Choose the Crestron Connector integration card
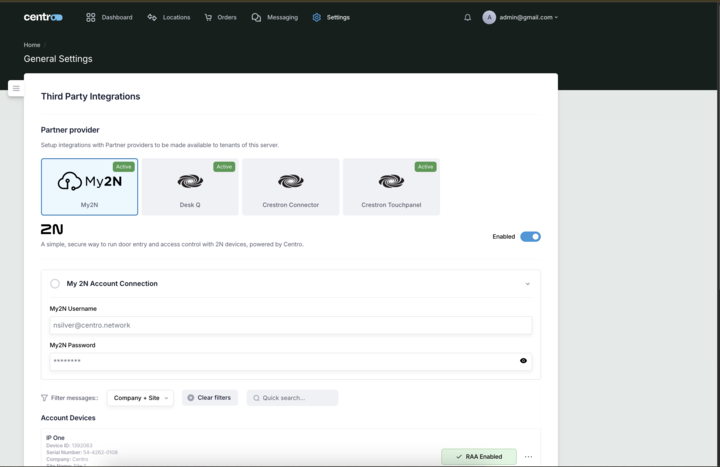Viewport: 720px width, 467px height. pyautogui.click(x=290, y=187)
